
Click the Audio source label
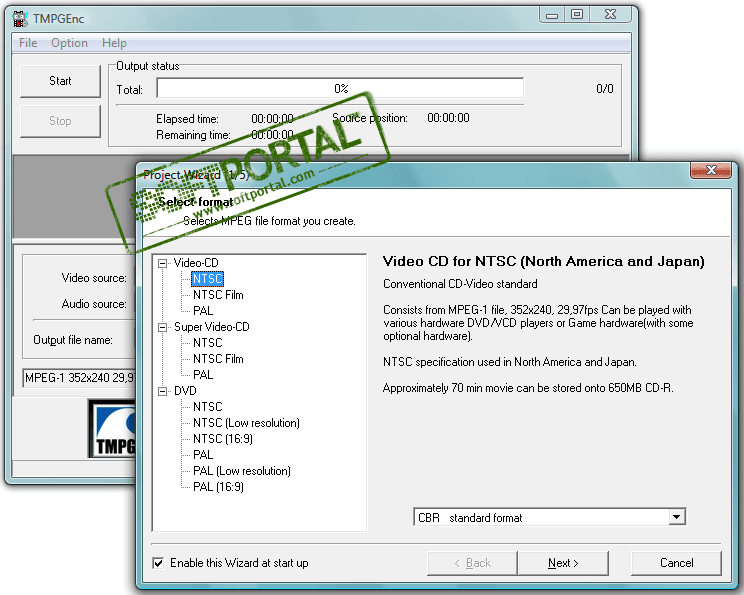click(x=94, y=304)
